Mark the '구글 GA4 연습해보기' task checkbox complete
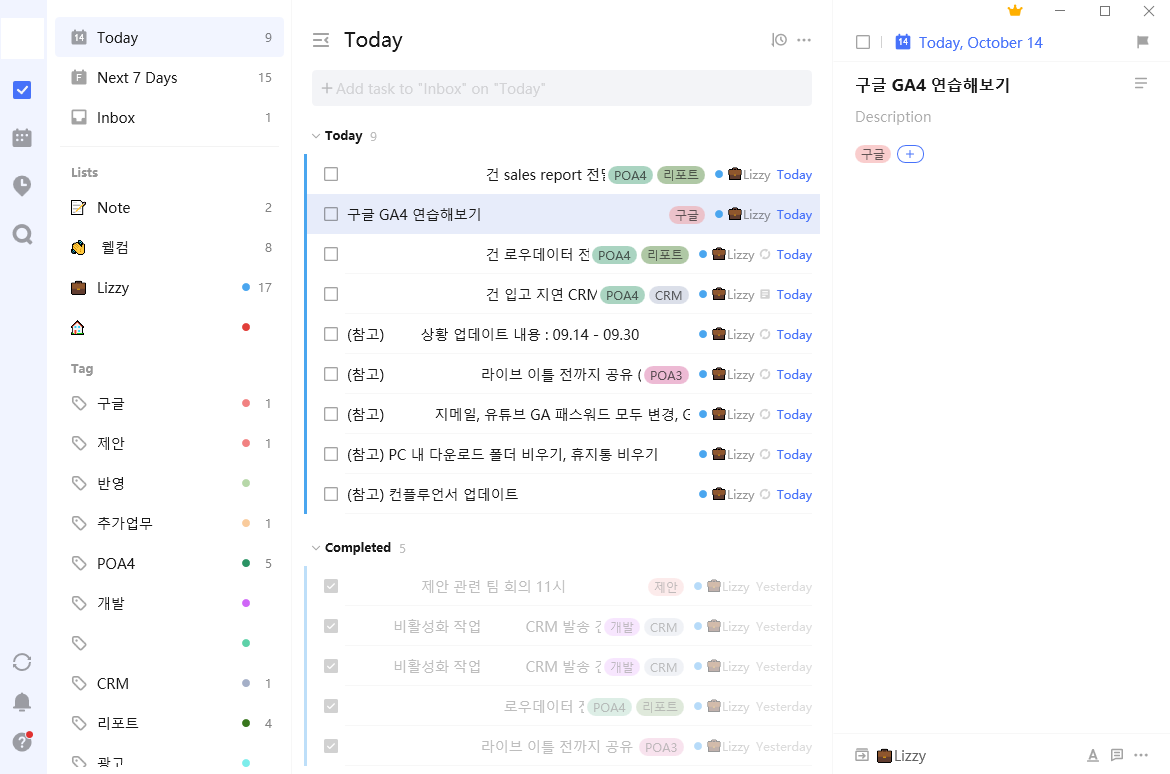Image resolution: width=1170 pixels, height=774 pixels. (x=331, y=213)
